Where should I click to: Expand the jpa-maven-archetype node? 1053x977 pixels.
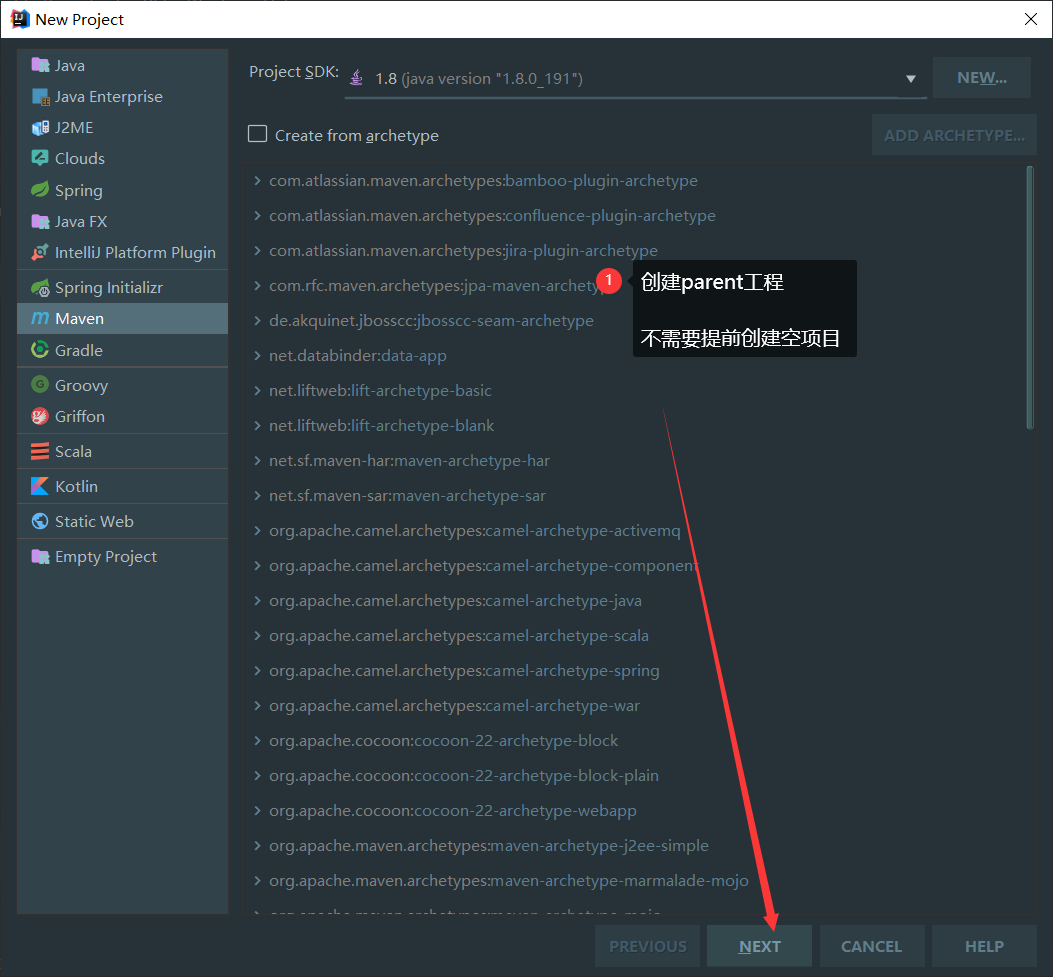[x=257, y=285]
